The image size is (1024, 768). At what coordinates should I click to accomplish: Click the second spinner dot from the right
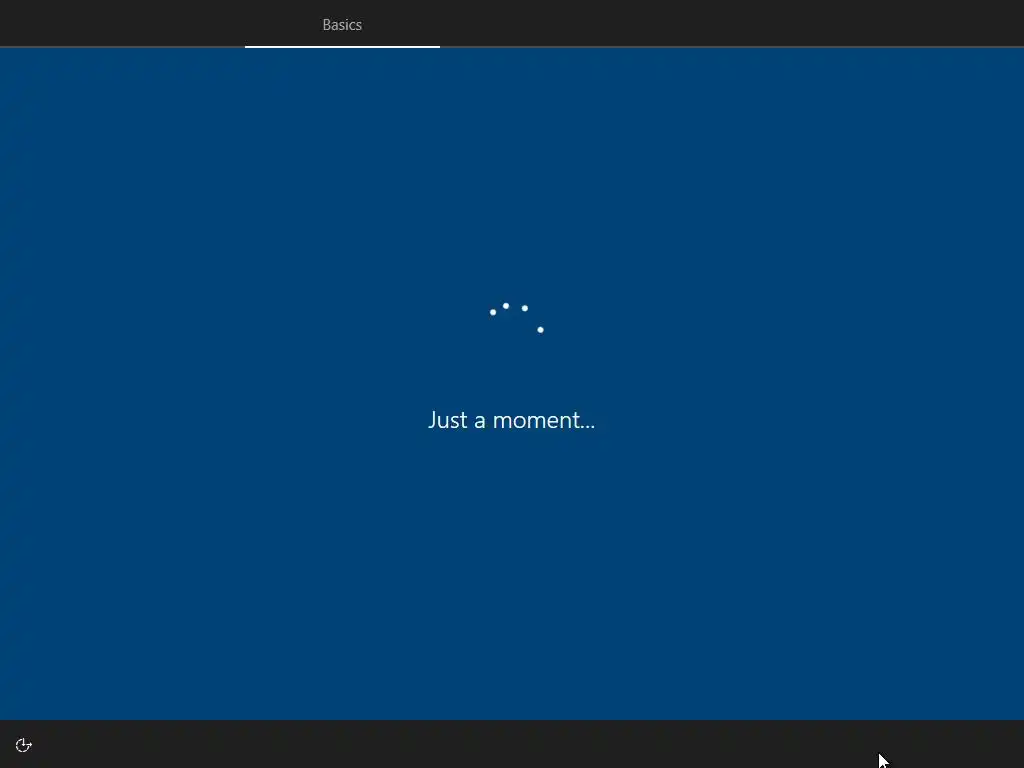click(524, 308)
